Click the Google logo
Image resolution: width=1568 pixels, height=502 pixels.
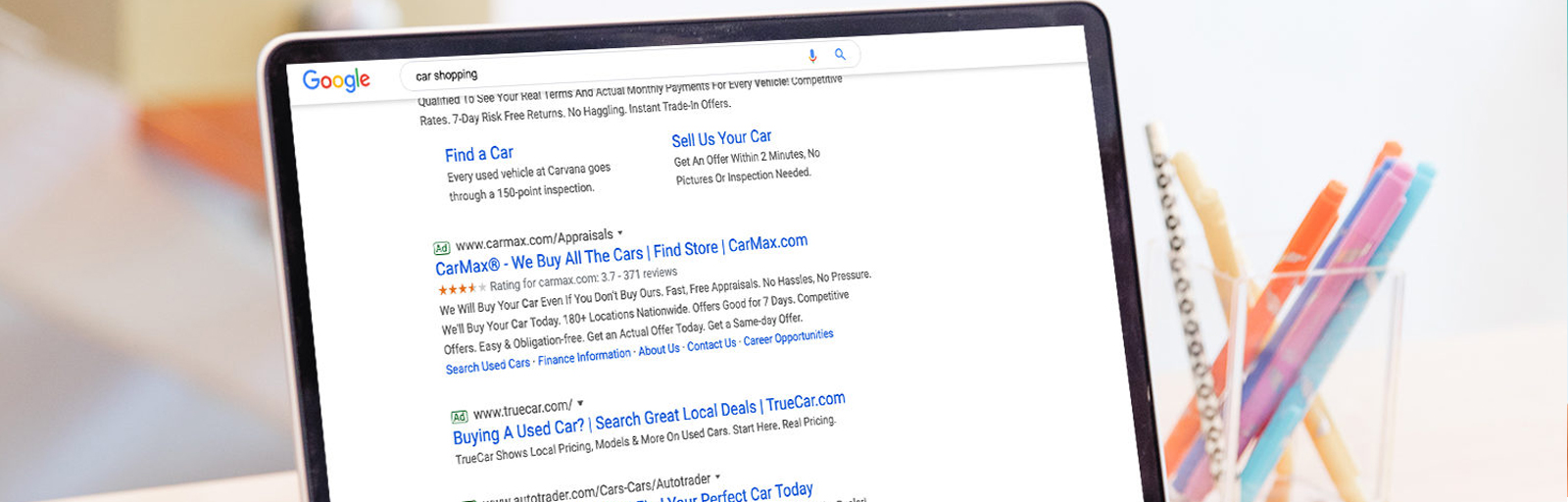click(336, 80)
